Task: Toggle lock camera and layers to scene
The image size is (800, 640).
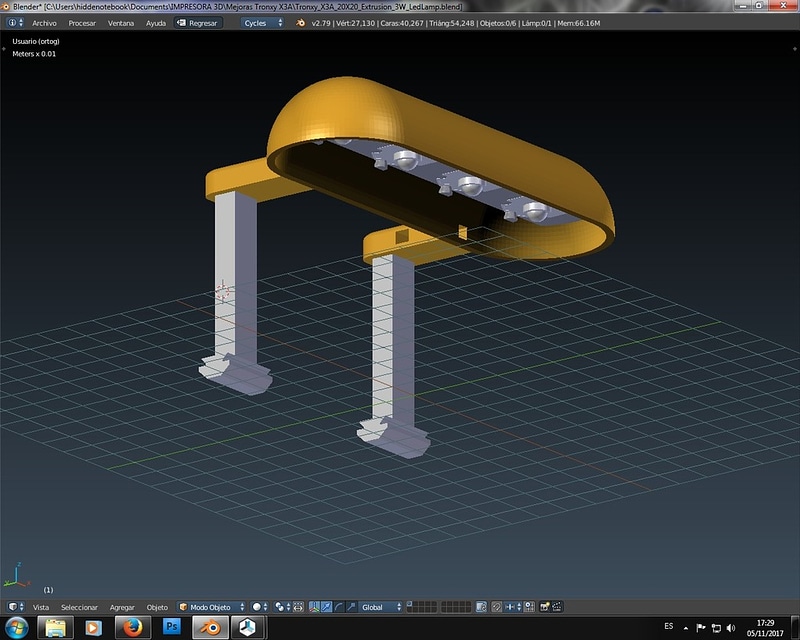Action: click(x=481, y=607)
